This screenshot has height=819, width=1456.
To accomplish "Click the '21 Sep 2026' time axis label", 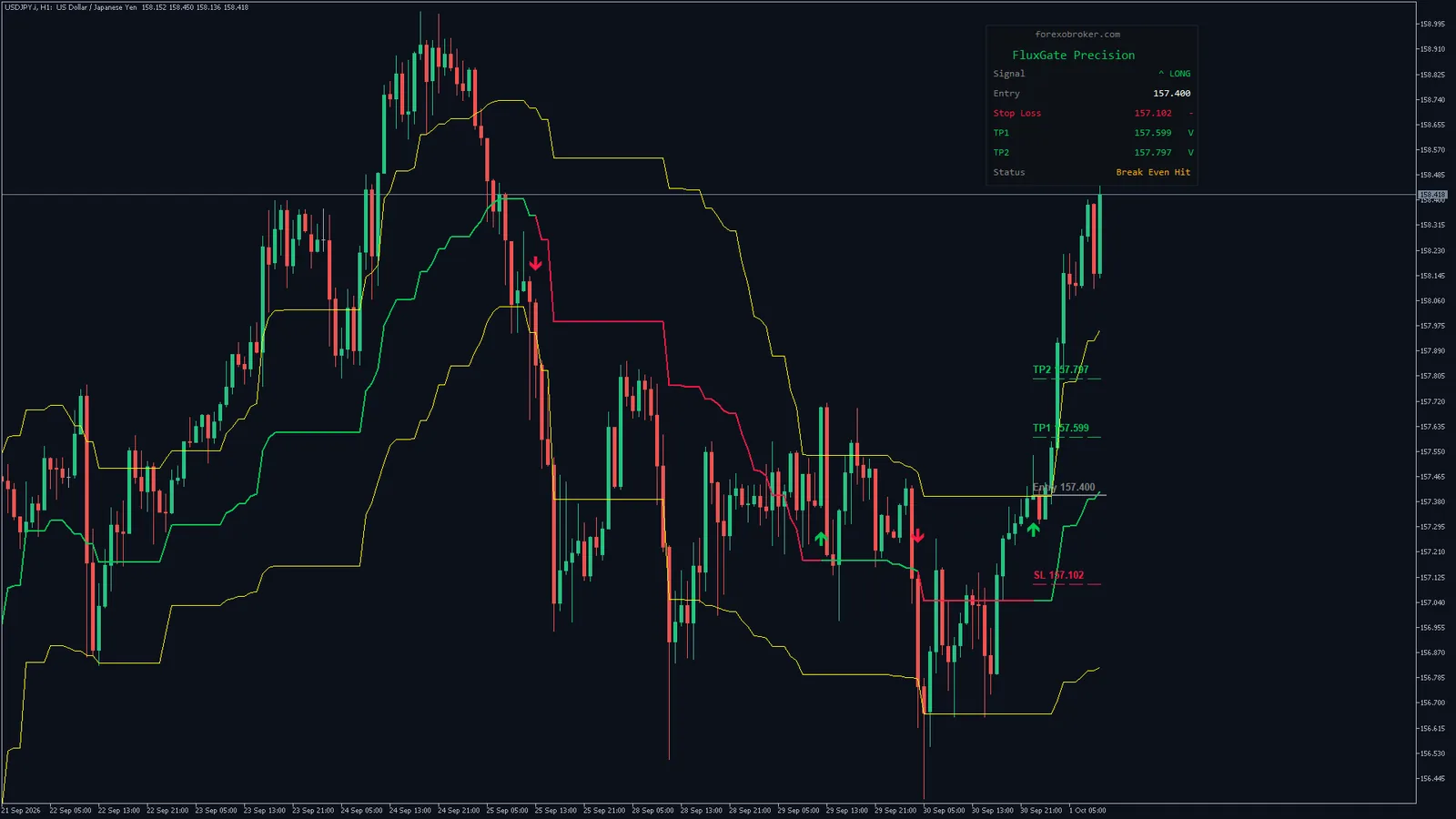I will [x=21, y=810].
